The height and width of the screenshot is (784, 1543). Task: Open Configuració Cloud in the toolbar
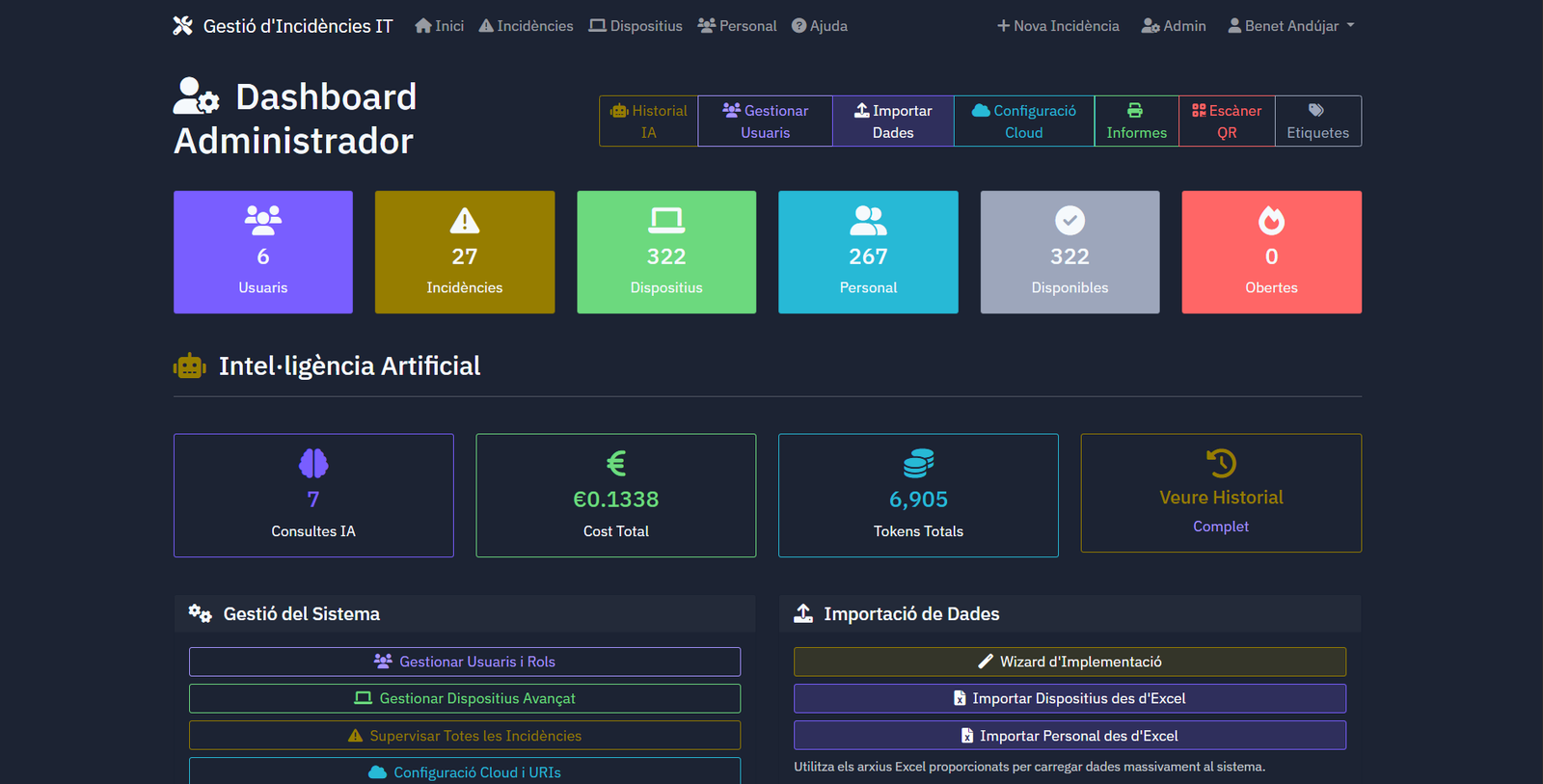pyautogui.click(x=1023, y=122)
